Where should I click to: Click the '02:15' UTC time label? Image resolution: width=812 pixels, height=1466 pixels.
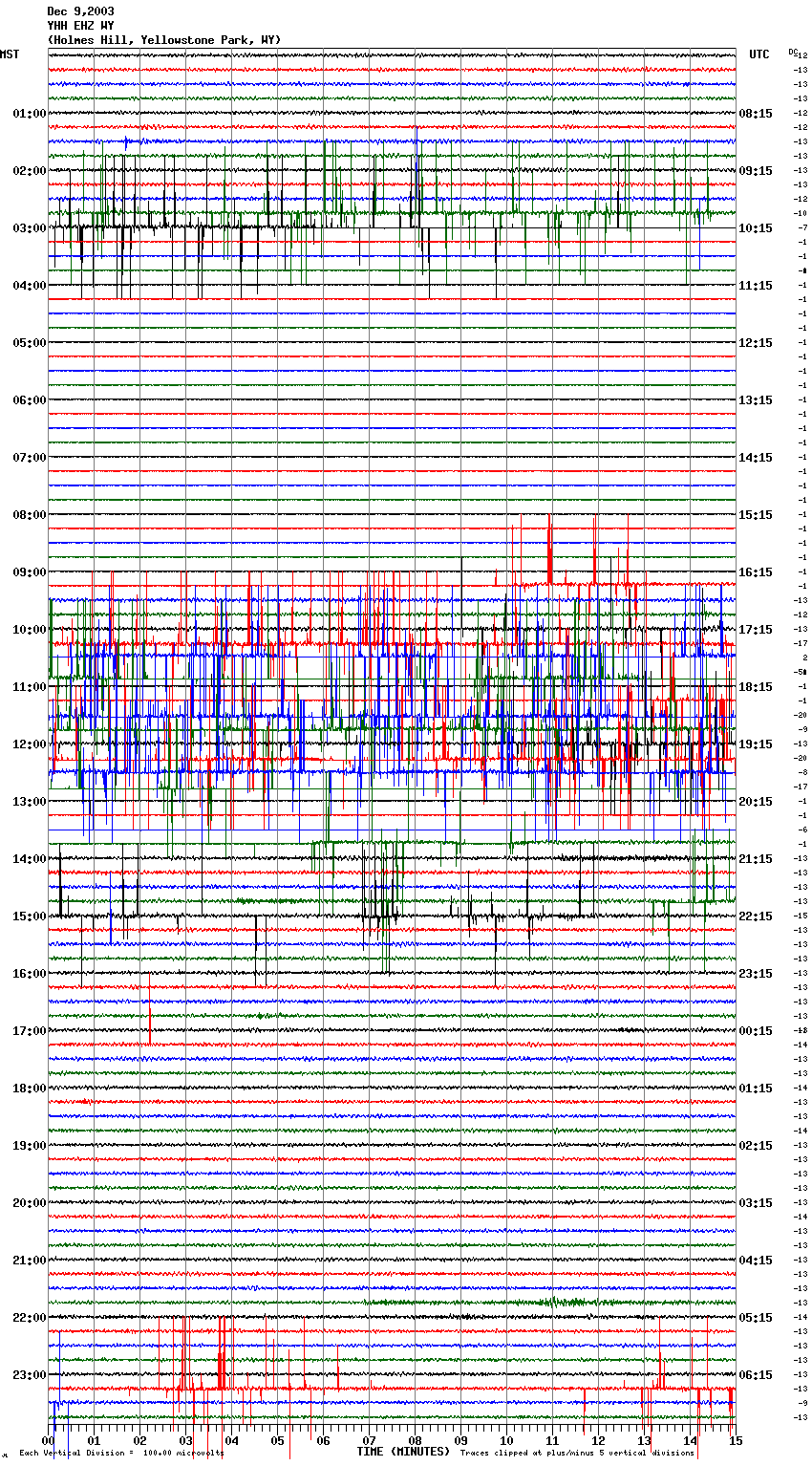coord(756,1146)
